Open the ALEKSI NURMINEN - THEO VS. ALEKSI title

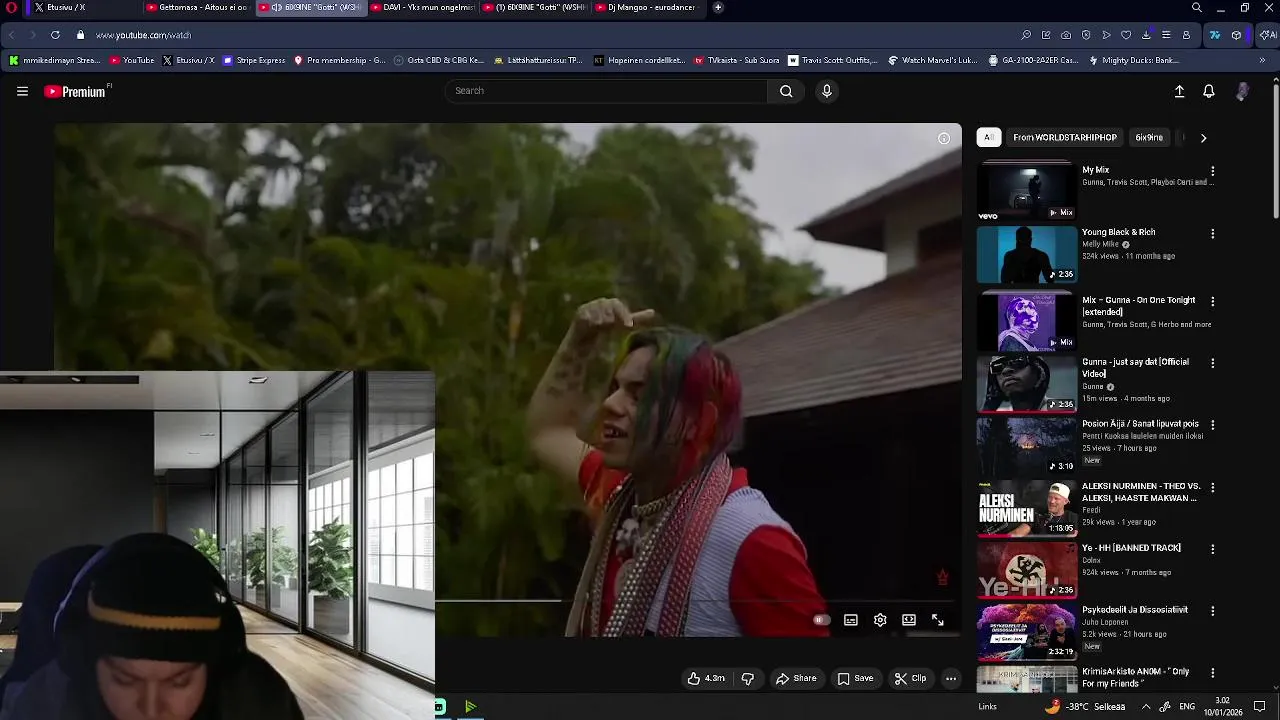(1140, 492)
